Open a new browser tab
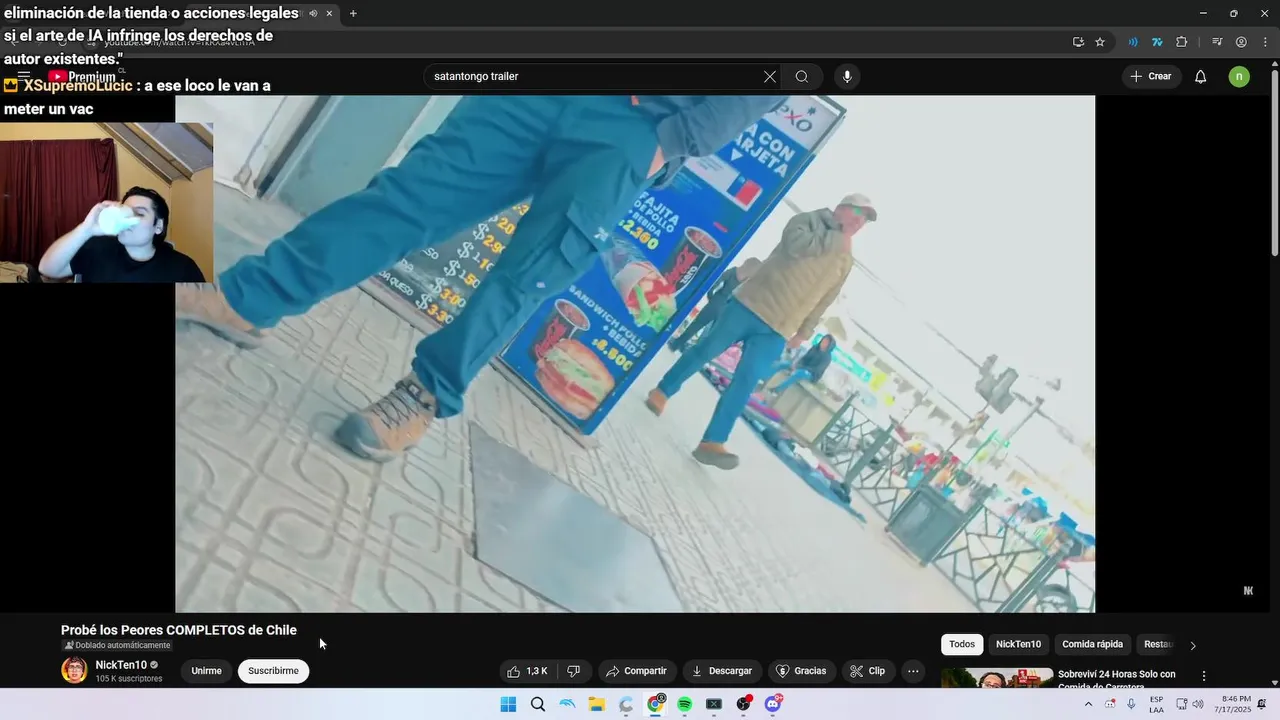The width and height of the screenshot is (1280, 720). (353, 13)
